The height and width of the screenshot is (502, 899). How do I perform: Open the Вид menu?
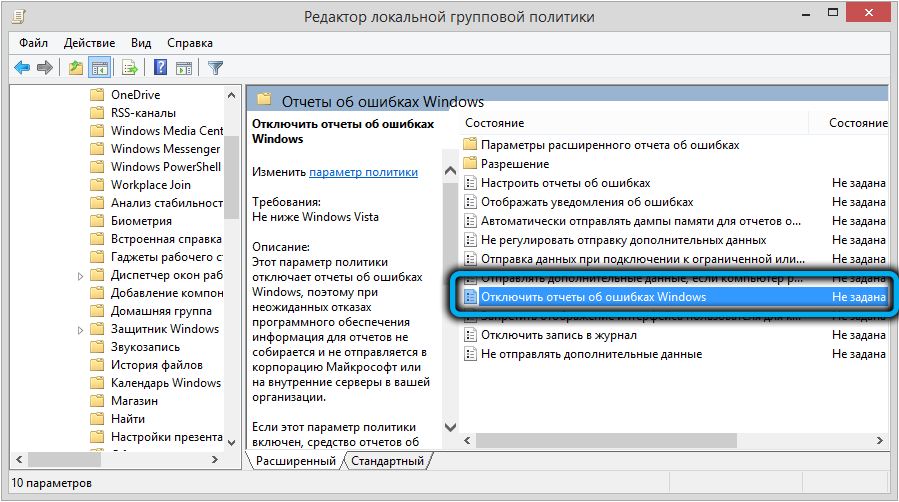(141, 43)
